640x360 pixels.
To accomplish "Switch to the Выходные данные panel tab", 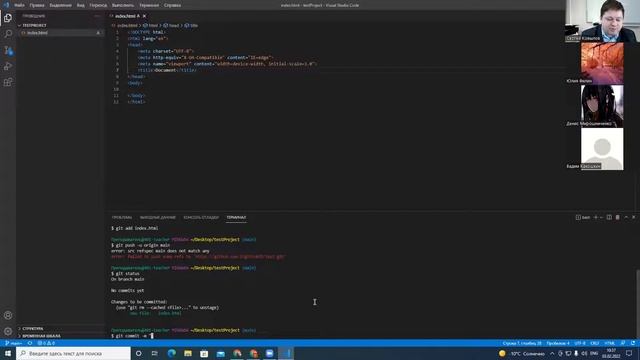I will [158, 218].
